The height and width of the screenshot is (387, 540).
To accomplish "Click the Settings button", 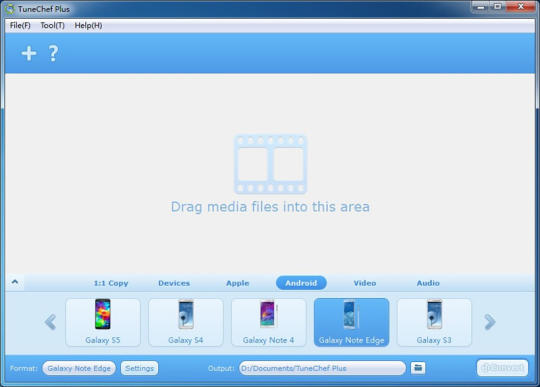I will (139, 368).
